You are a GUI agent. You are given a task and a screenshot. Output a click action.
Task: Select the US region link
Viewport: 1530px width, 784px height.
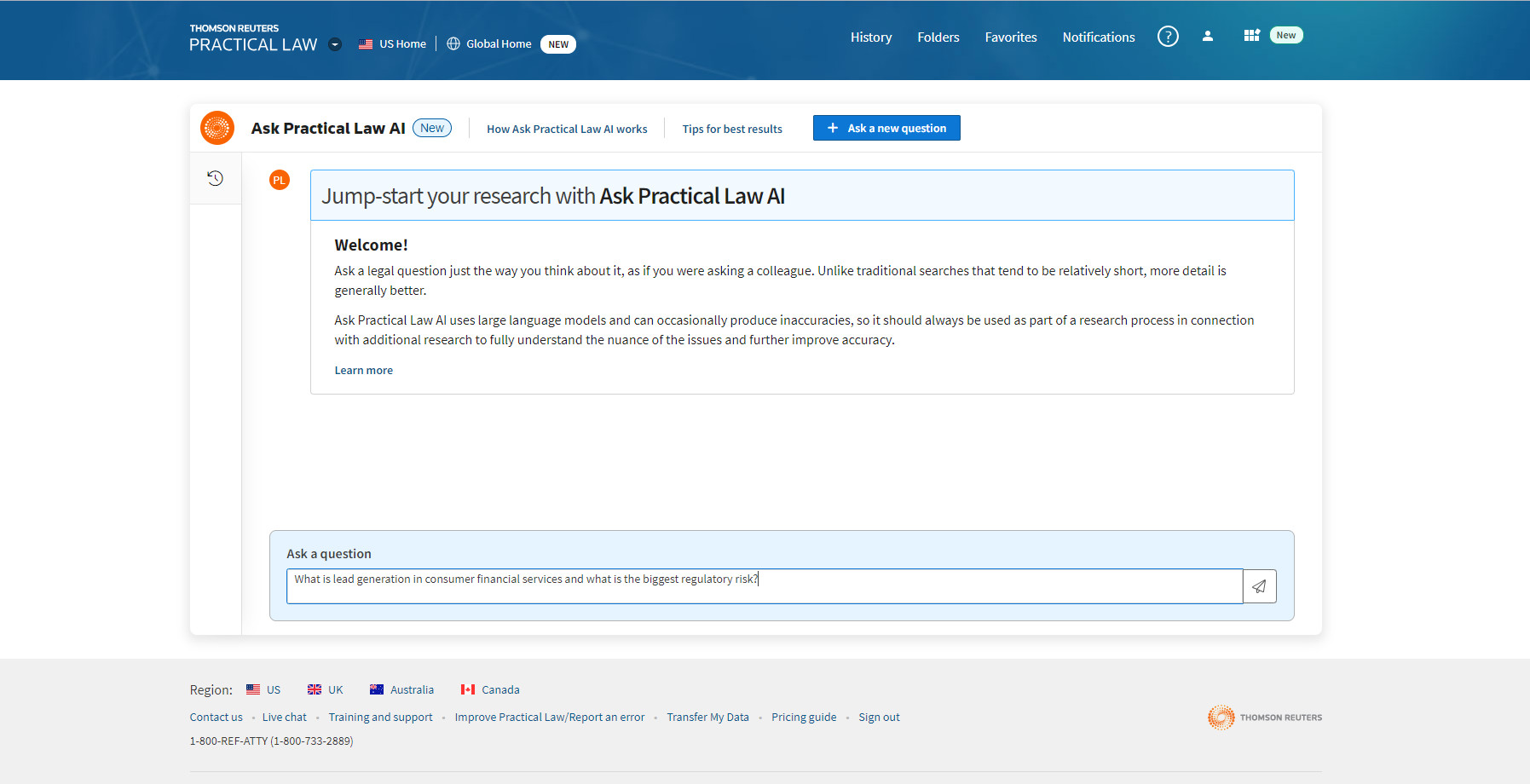click(x=274, y=689)
